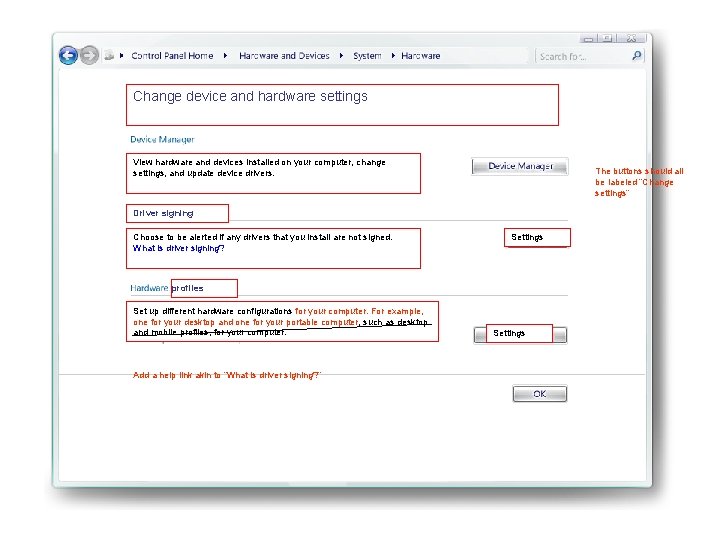This screenshot has height=540, width=720.
Task: Expand the arrow after Control Panel Home
Action: point(225,56)
